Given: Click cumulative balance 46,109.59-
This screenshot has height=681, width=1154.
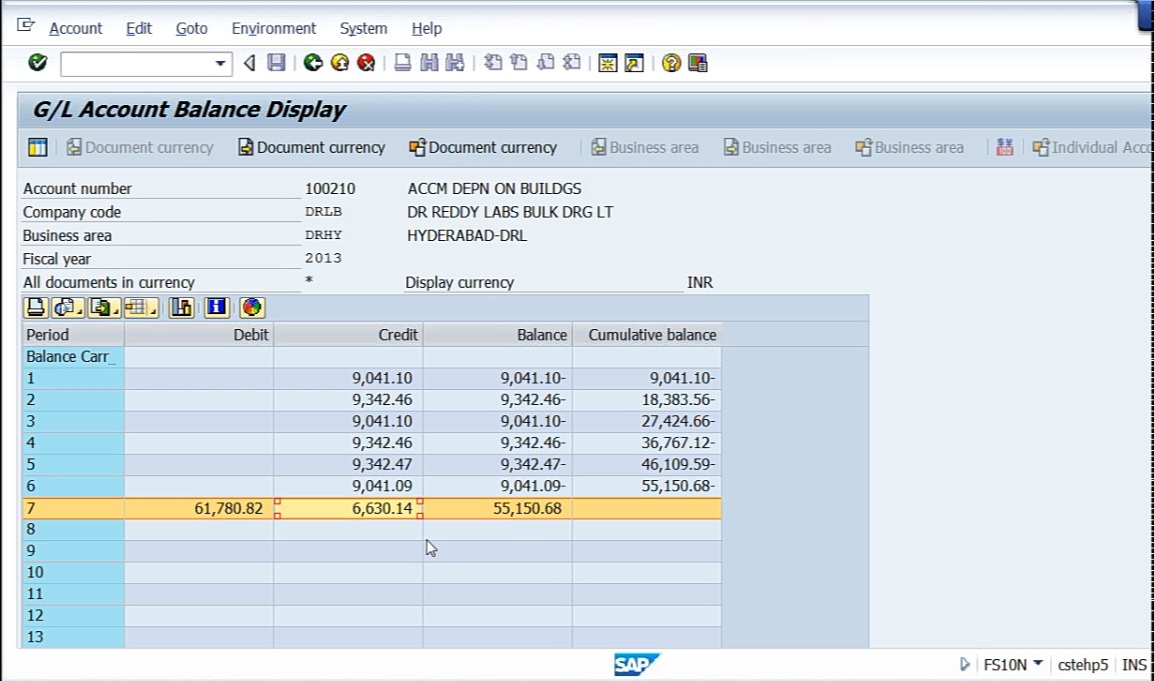Looking at the screenshot, I should pos(678,465).
